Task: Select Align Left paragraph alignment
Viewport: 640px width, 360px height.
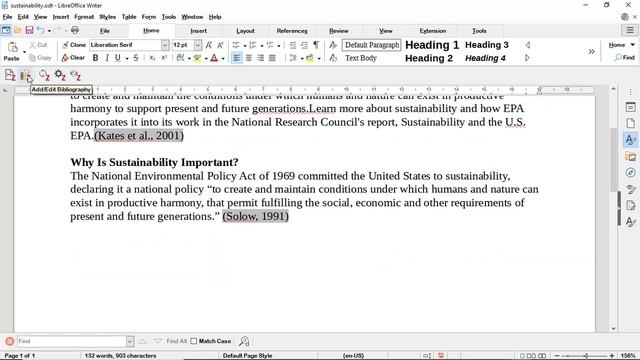Action: click(237, 58)
